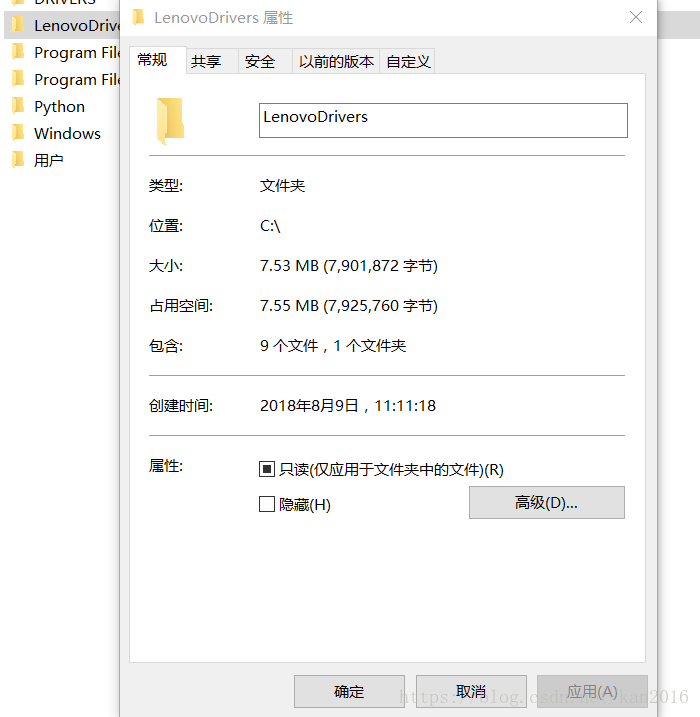700x717 pixels.
Task: Select the 常规 tab
Action: click(x=158, y=60)
